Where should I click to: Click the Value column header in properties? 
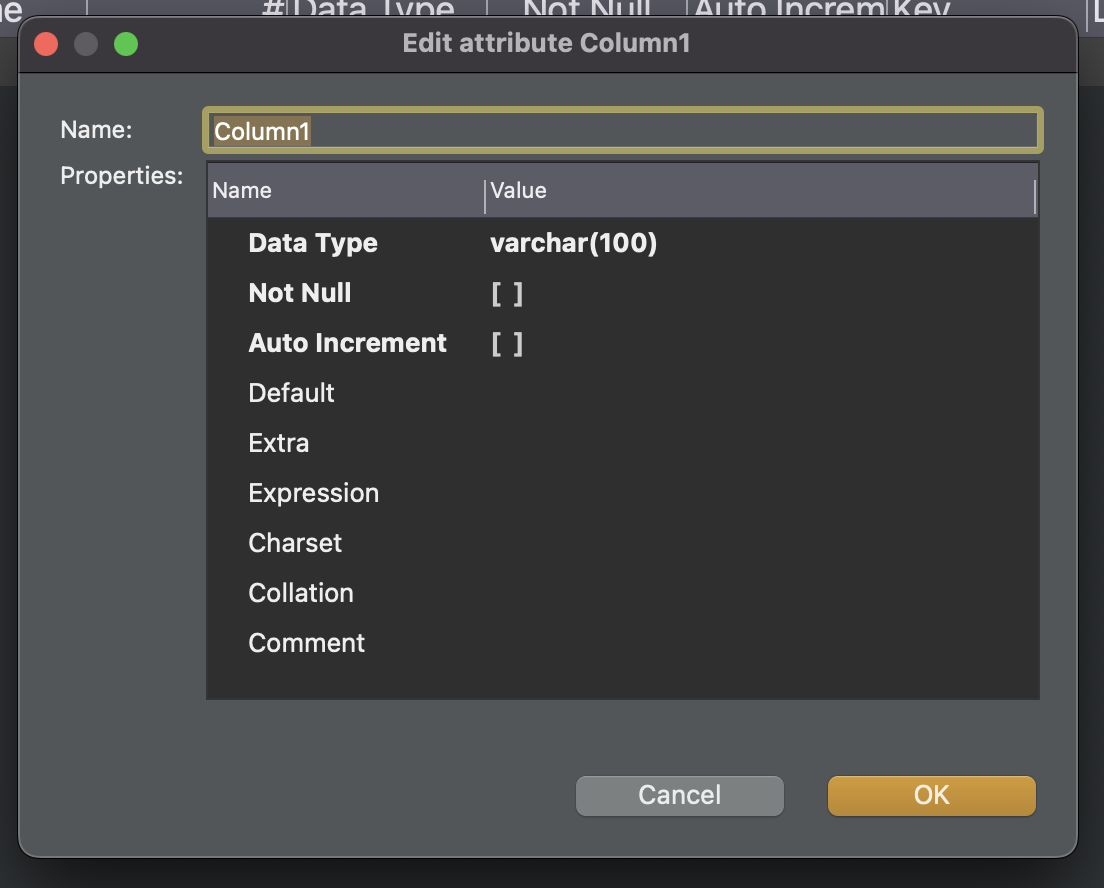760,190
